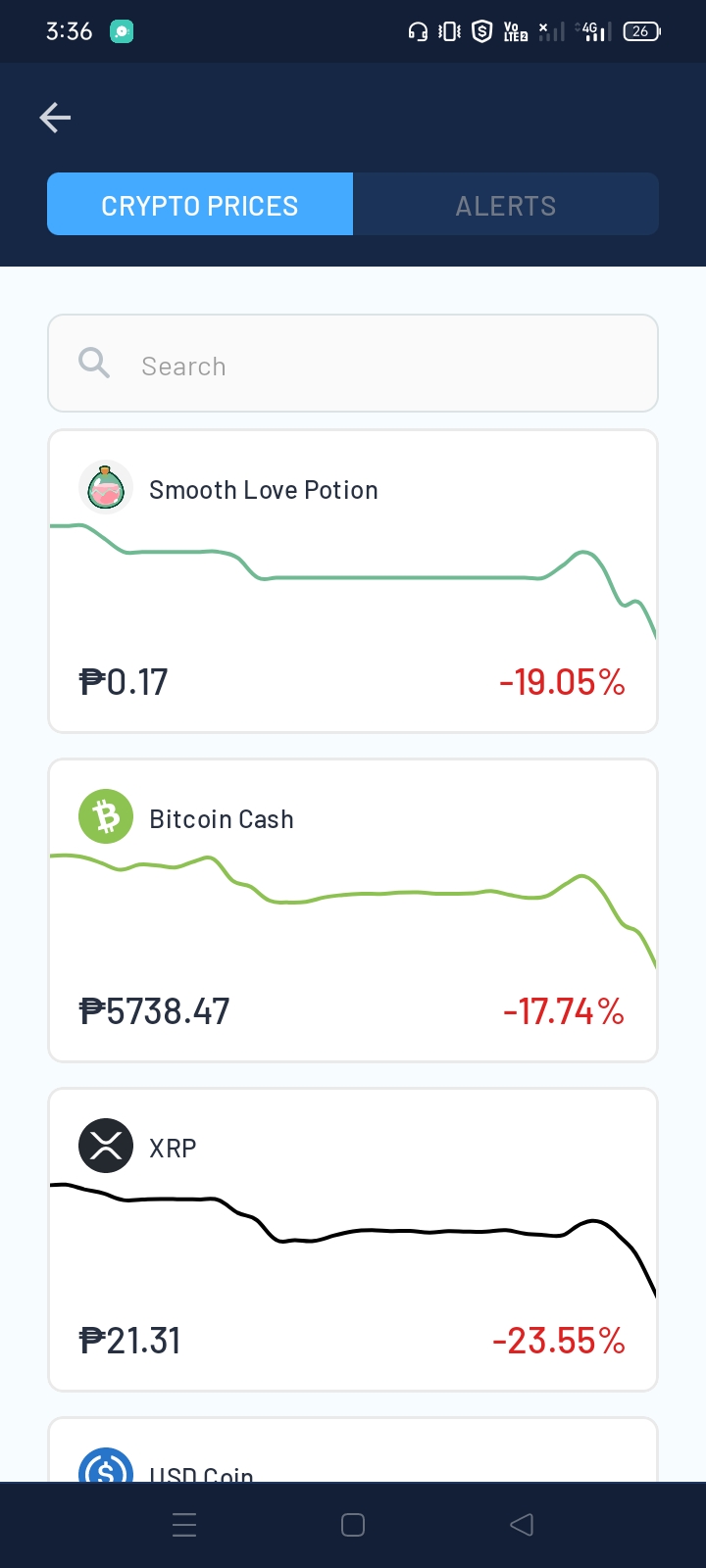
Task: Focus the Search input field
Action: 353,364
